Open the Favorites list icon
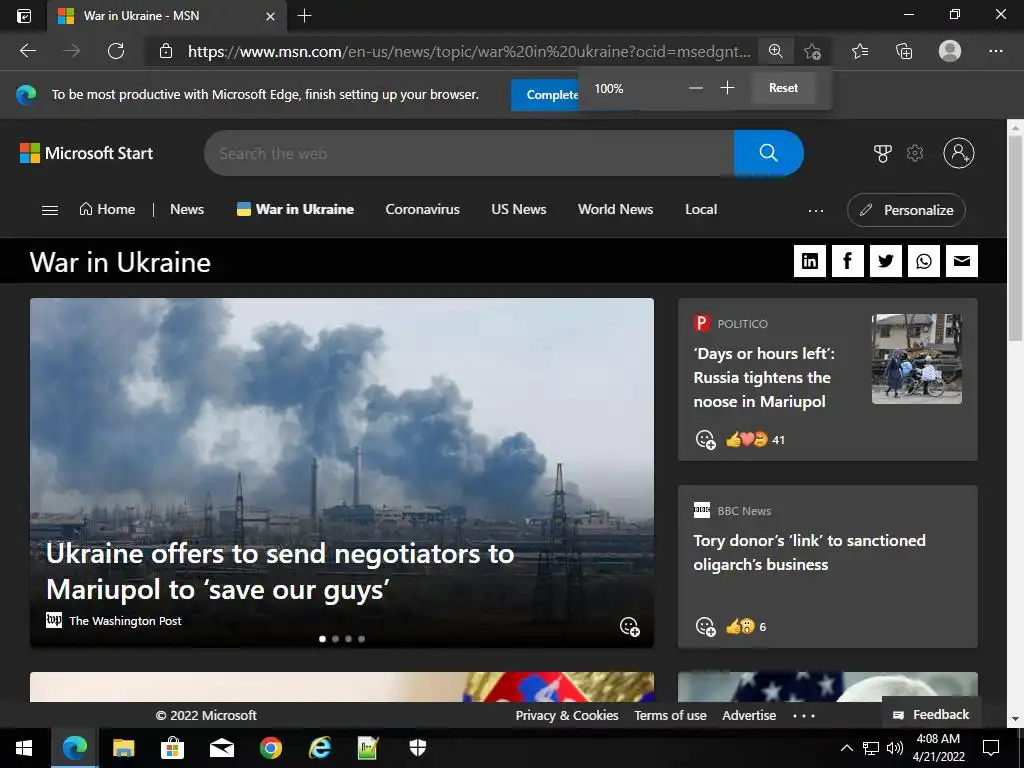Image resolution: width=1024 pixels, height=768 pixels. [x=860, y=51]
